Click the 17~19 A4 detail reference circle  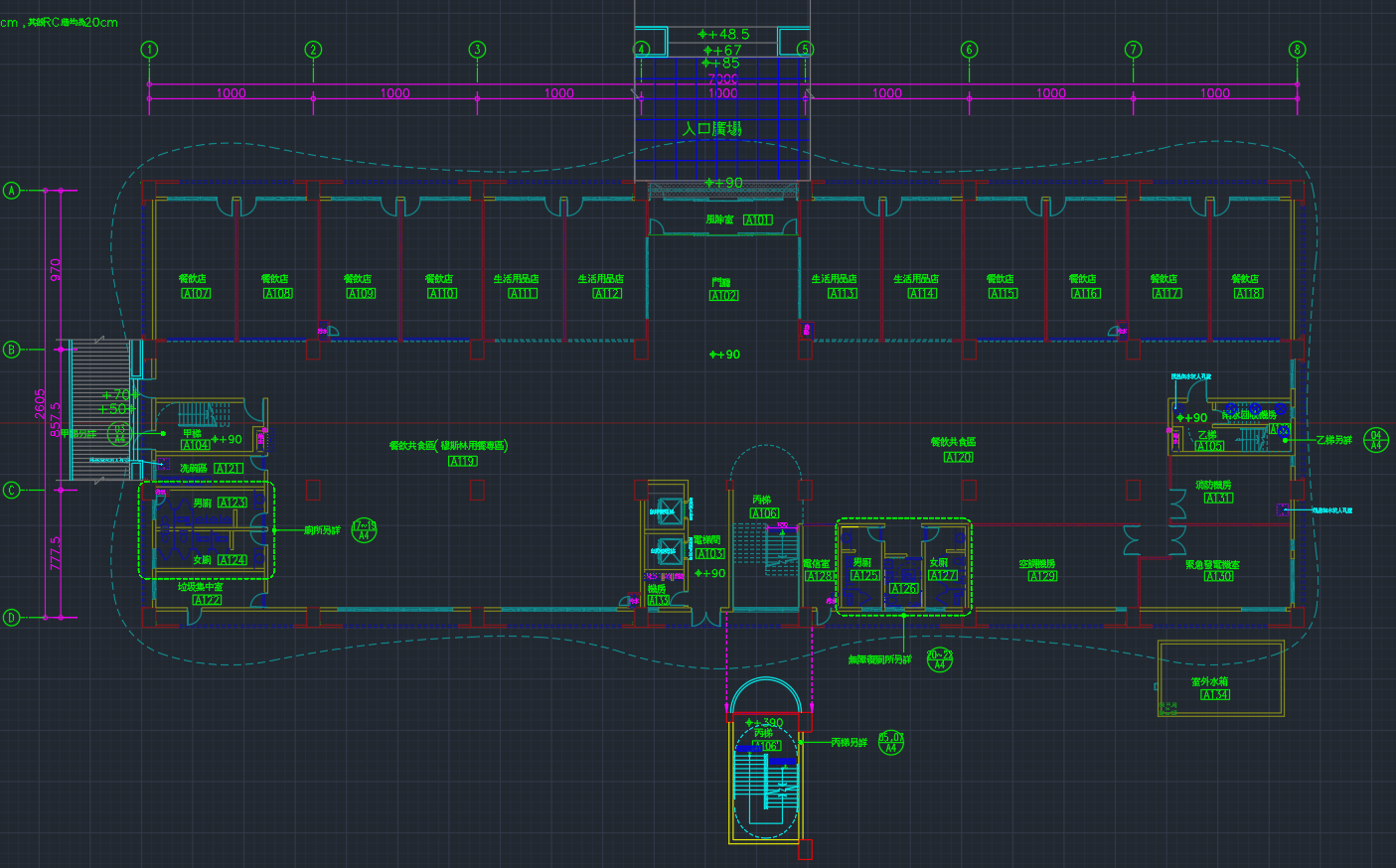tap(364, 529)
